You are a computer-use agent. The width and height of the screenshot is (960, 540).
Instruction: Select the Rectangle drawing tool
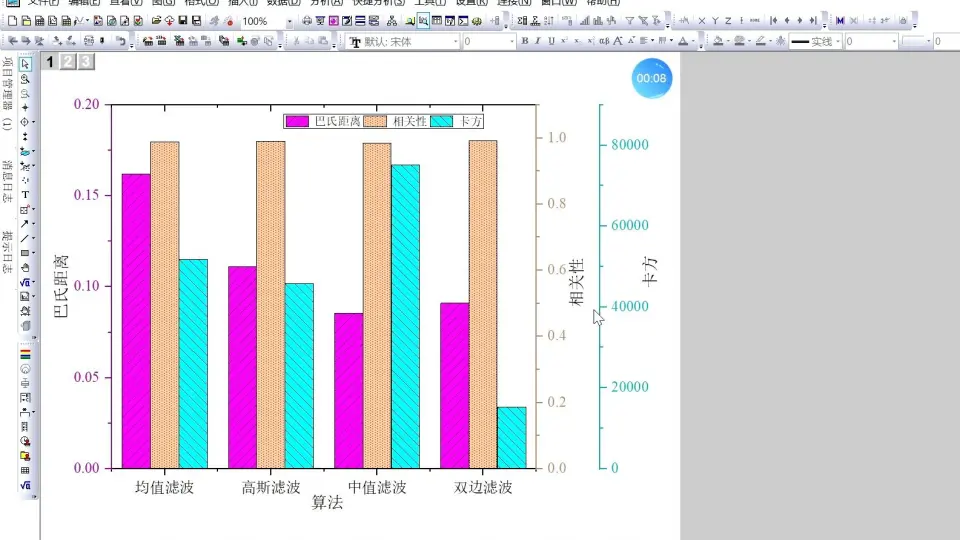pyautogui.click(x=24, y=253)
